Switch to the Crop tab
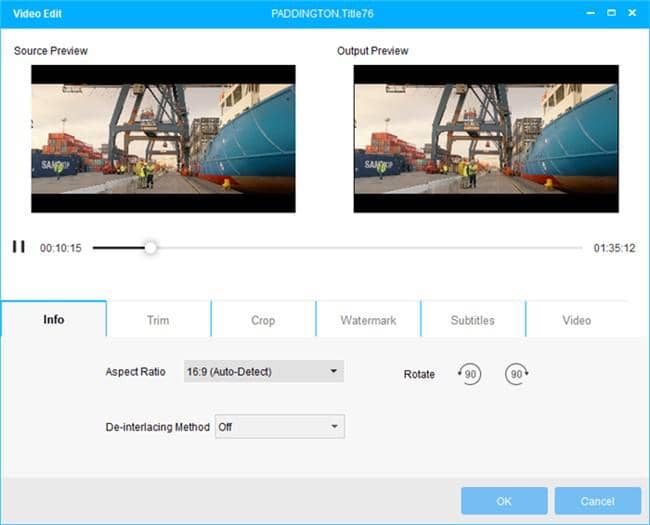 pos(263,320)
